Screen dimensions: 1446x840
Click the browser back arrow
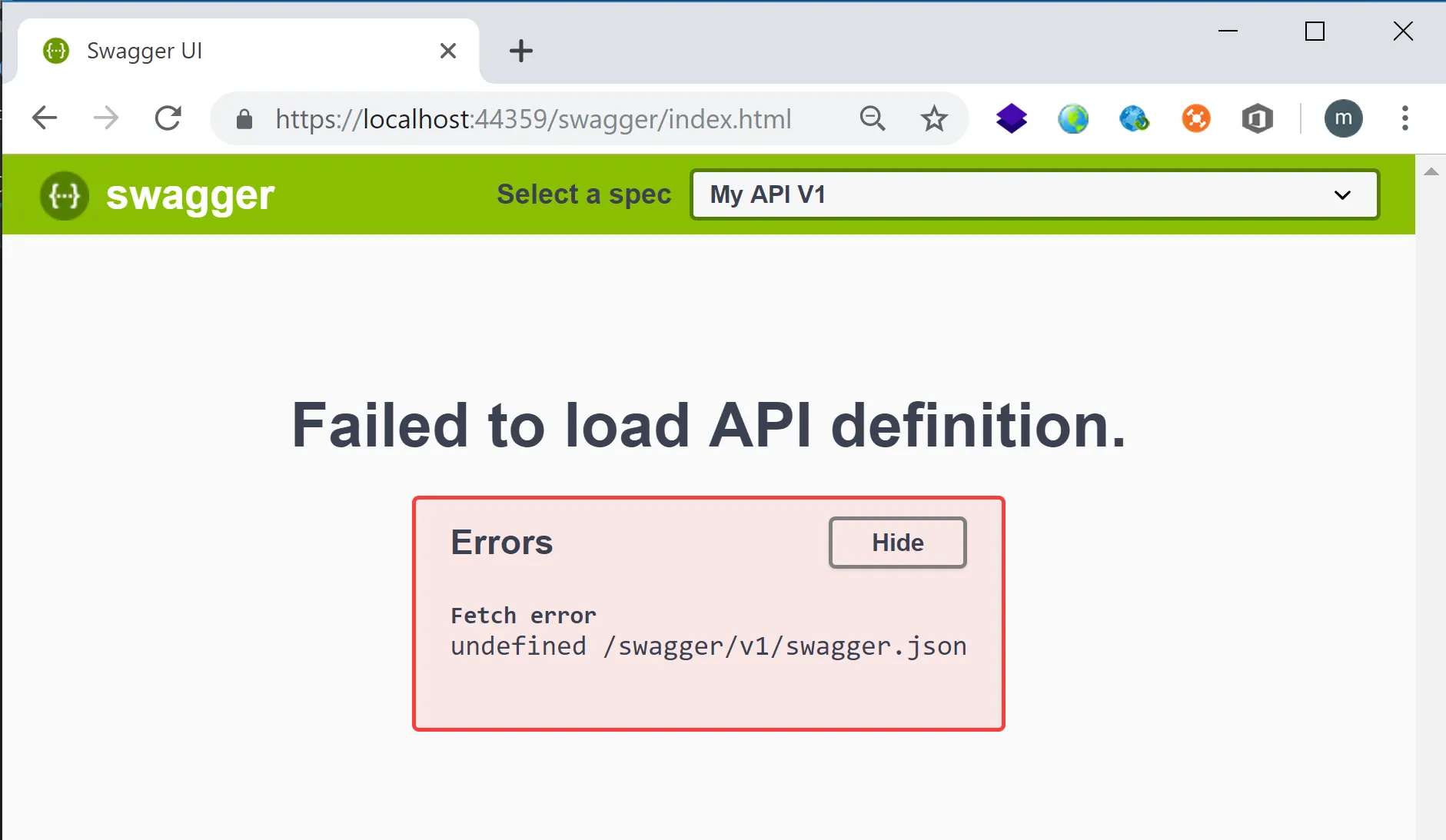[x=45, y=118]
